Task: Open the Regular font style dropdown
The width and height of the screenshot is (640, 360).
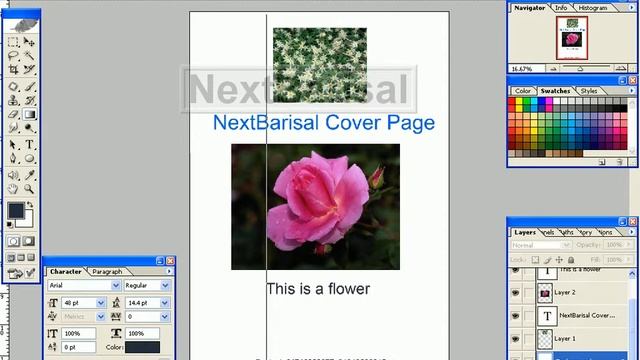Action: pyautogui.click(x=165, y=285)
